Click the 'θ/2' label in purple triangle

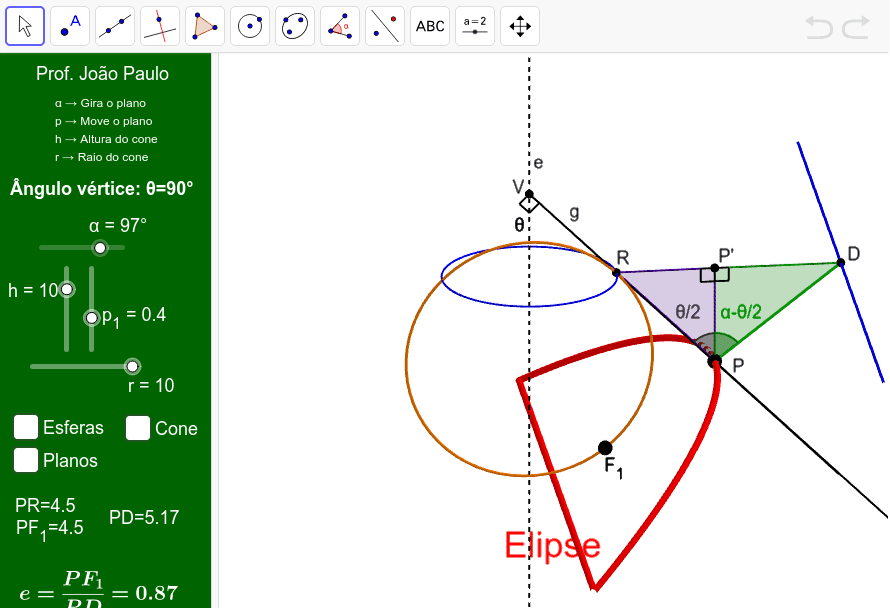[687, 312]
